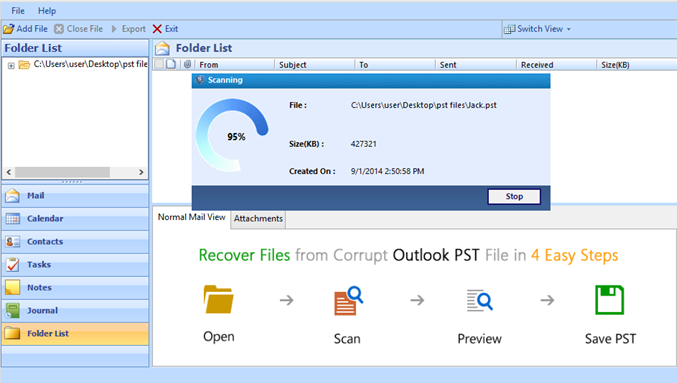
Task: Click the Add File folder icon
Action: pos(8,29)
